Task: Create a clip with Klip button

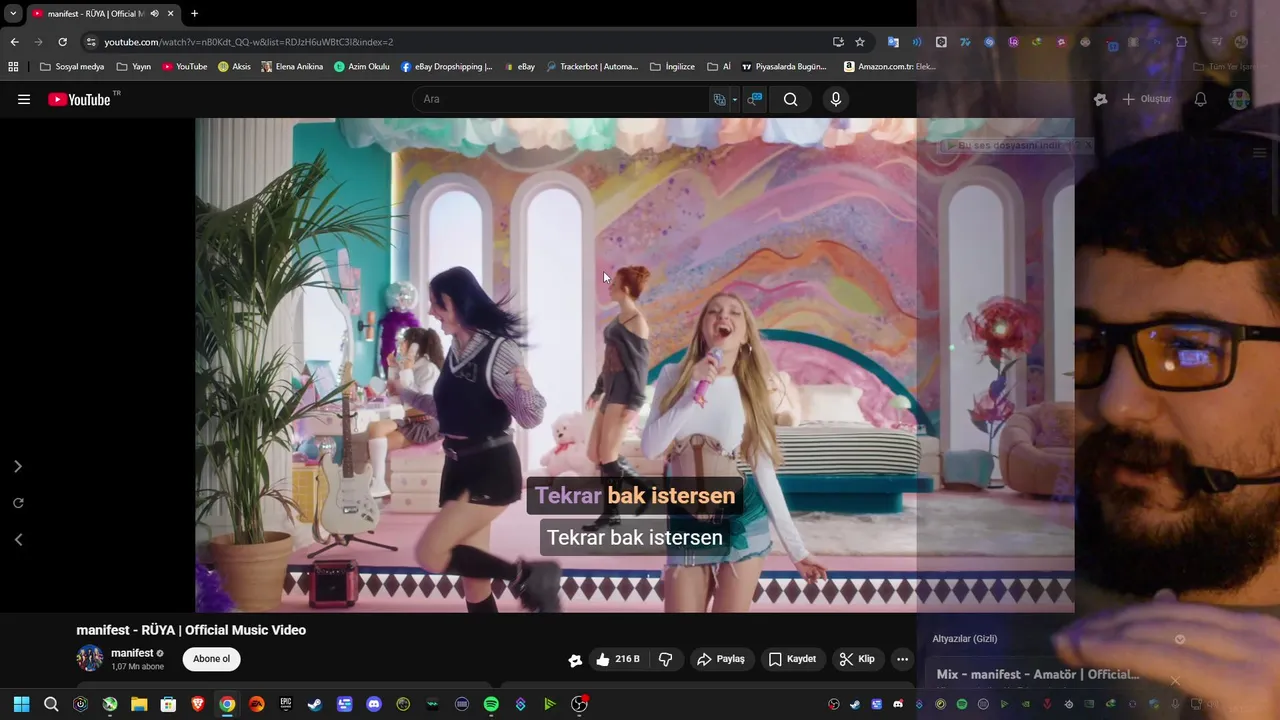Action: pyautogui.click(x=857, y=659)
